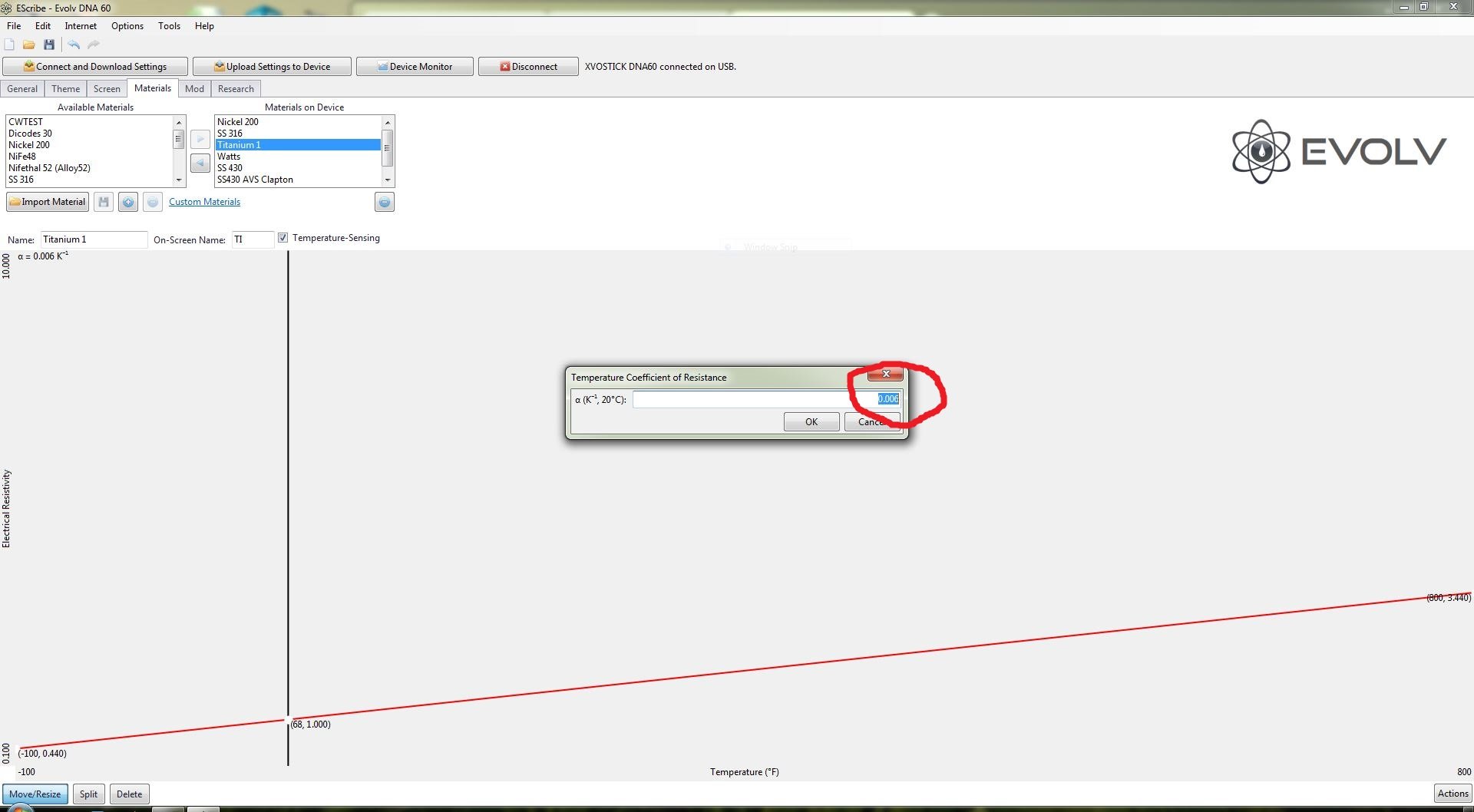Viewport: 1474px width, 812px height.
Task: Close the Temperature Coefficient dialog with X
Action: [885, 374]
